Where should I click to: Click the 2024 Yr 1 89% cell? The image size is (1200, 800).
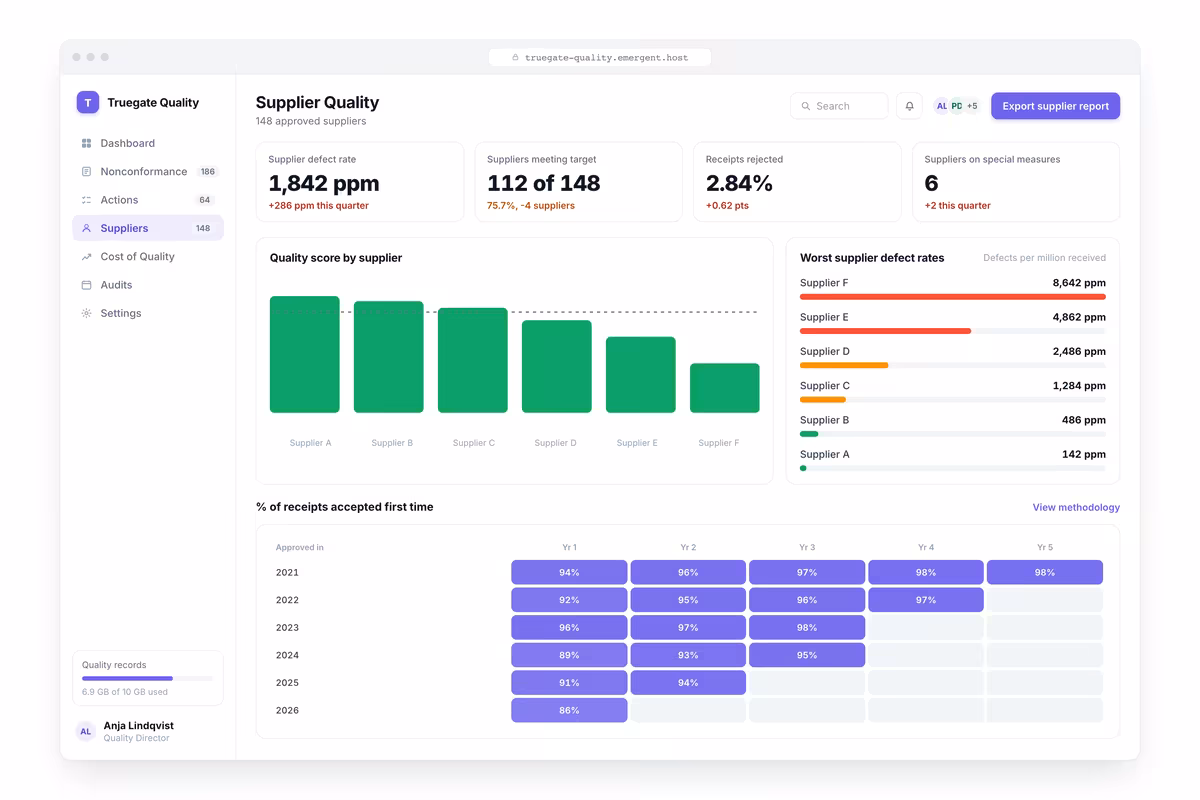tap(569, 655)
